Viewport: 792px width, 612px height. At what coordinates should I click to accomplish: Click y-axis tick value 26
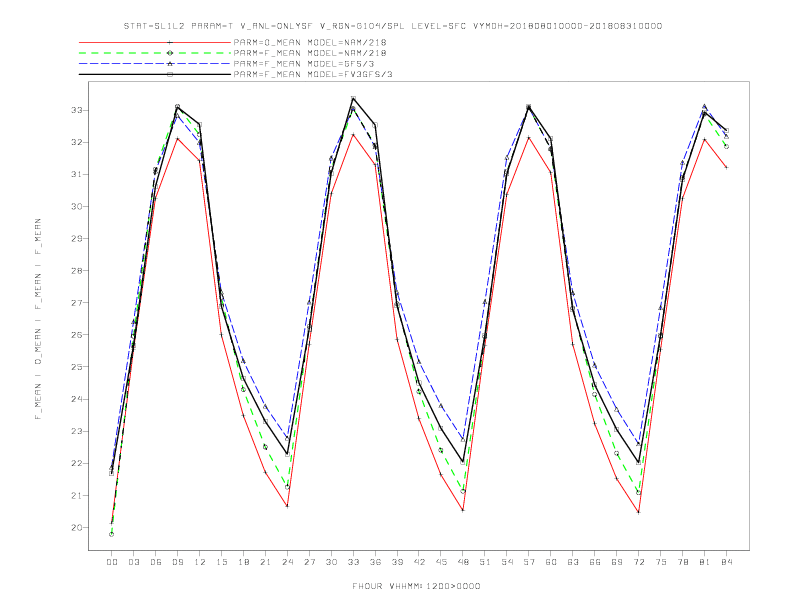point(77,335)
